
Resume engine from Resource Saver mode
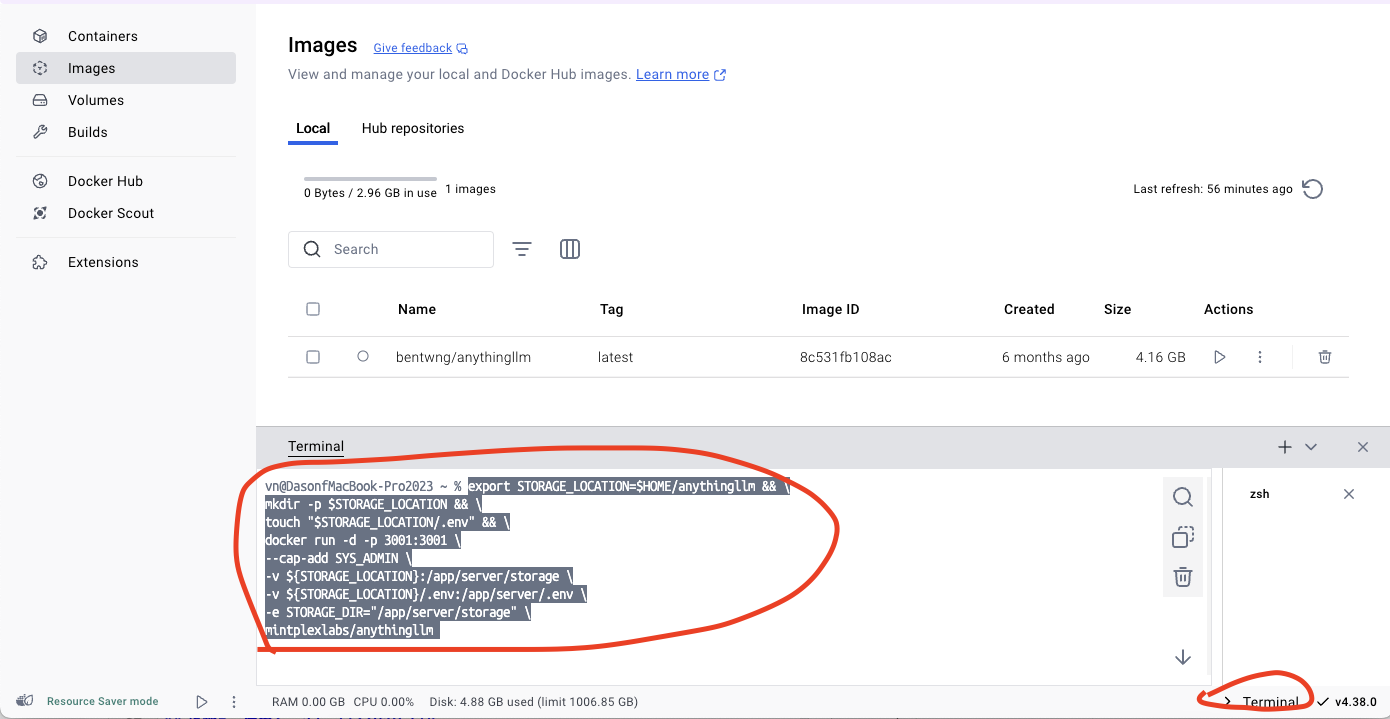coord(202,702)
